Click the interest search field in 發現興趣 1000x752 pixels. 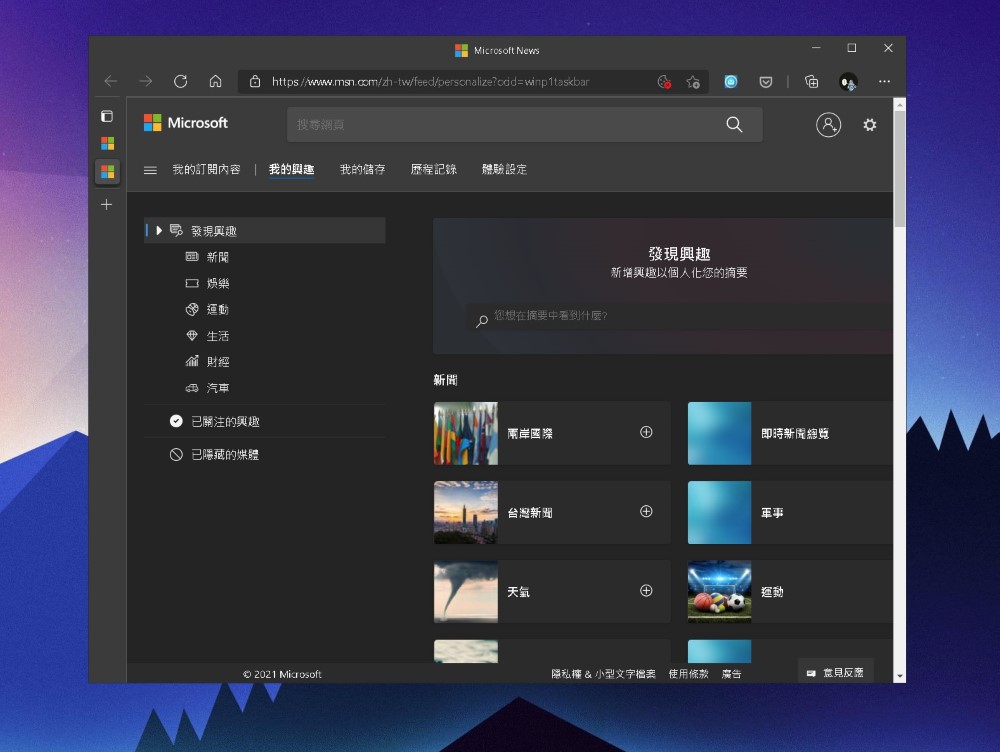(680, 317)
